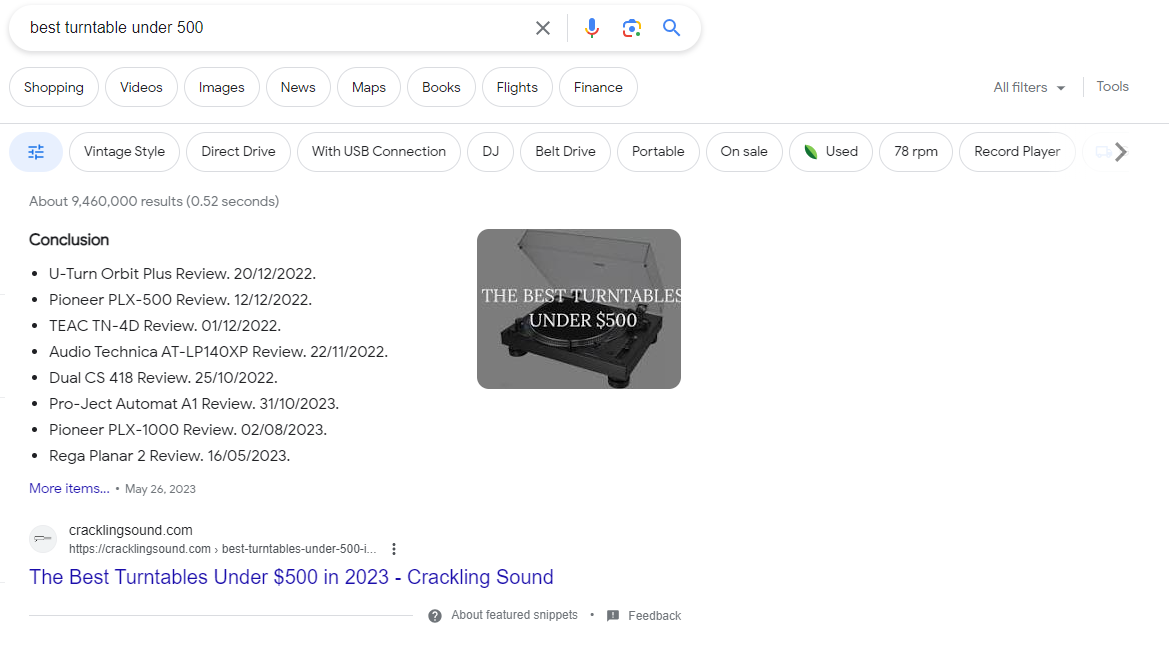Switch to Images results tab
The image size is (1169, 661).
(221, 87)
